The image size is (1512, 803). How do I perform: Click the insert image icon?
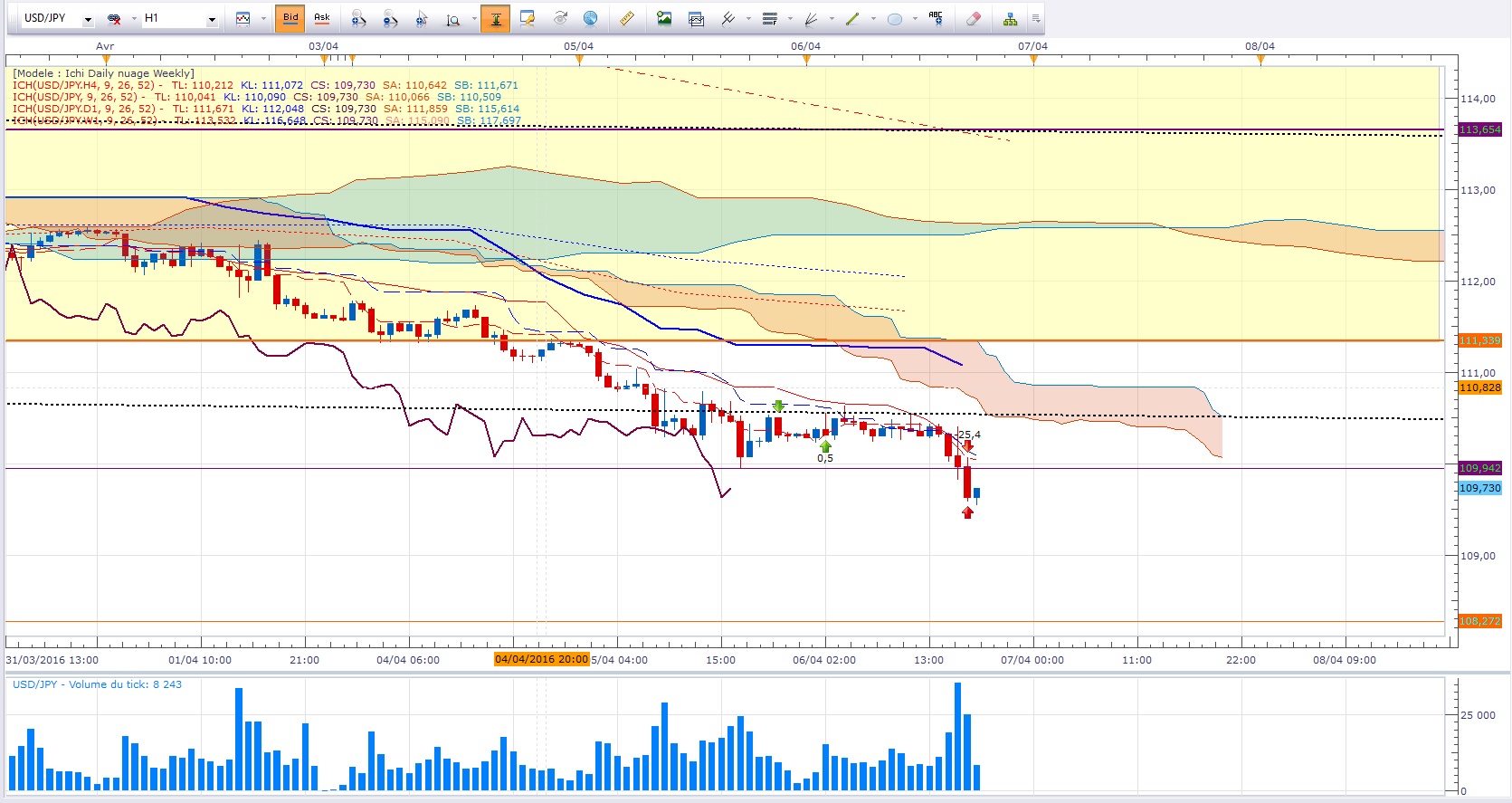click(x=664, y=18)
